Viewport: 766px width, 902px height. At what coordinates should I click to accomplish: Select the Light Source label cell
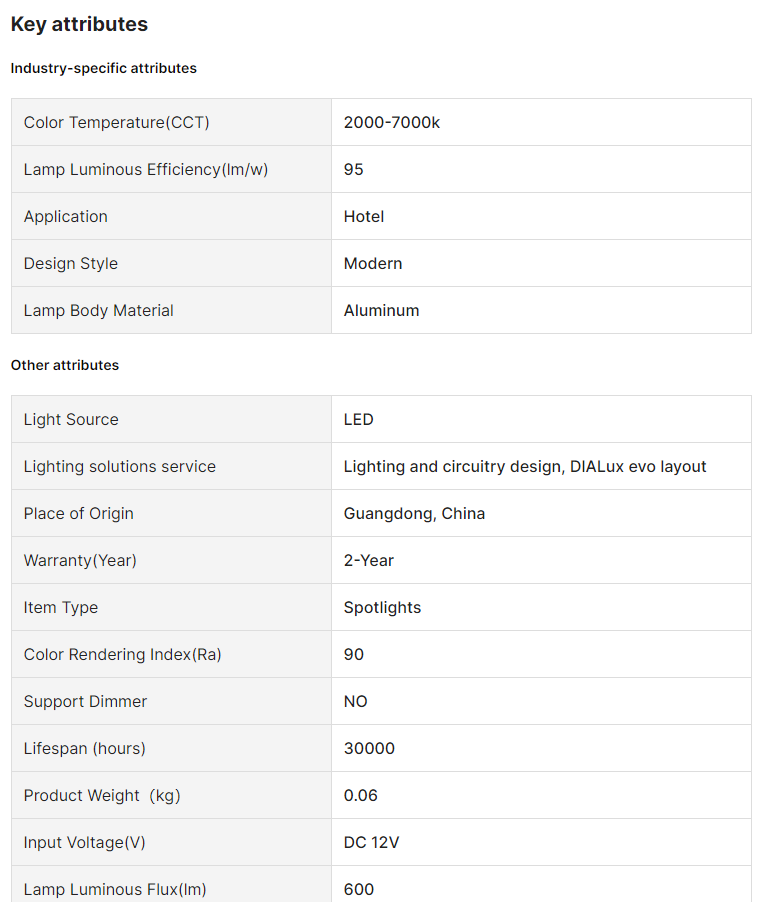coord(71,419)
